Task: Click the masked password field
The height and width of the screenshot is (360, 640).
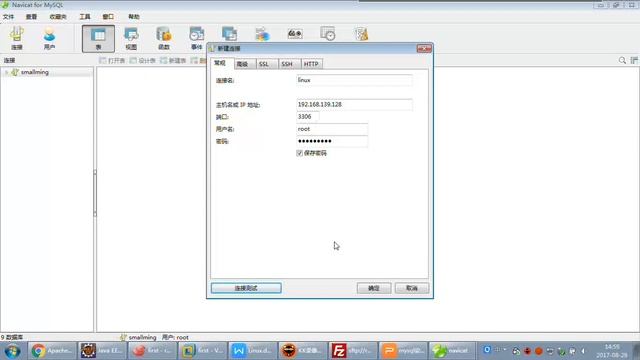Action: click(332, 141)
